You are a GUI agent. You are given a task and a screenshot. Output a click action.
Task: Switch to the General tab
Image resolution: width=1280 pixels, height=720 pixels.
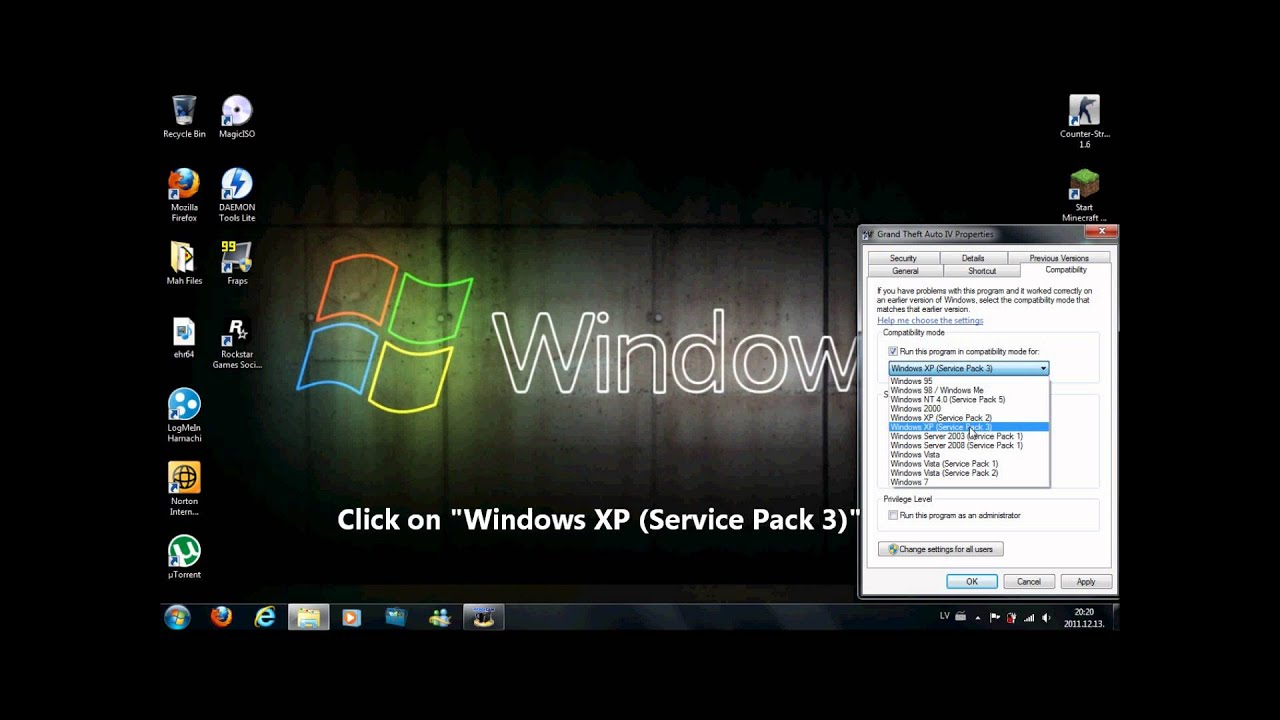tap(905, 271)
